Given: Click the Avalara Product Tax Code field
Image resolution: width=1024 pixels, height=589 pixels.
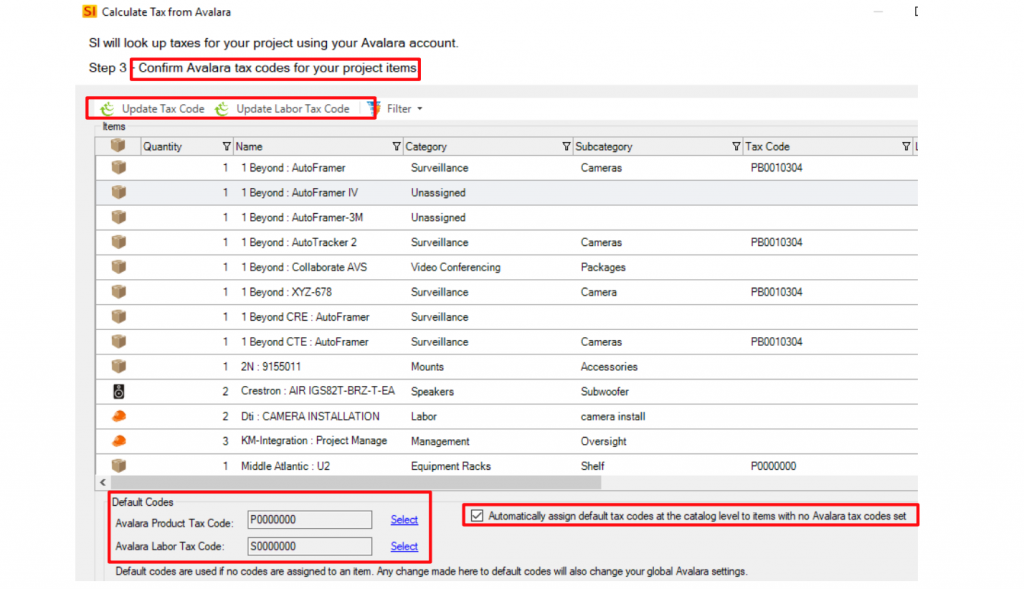Looking at the screenshot, I should [x=310, y=520].
